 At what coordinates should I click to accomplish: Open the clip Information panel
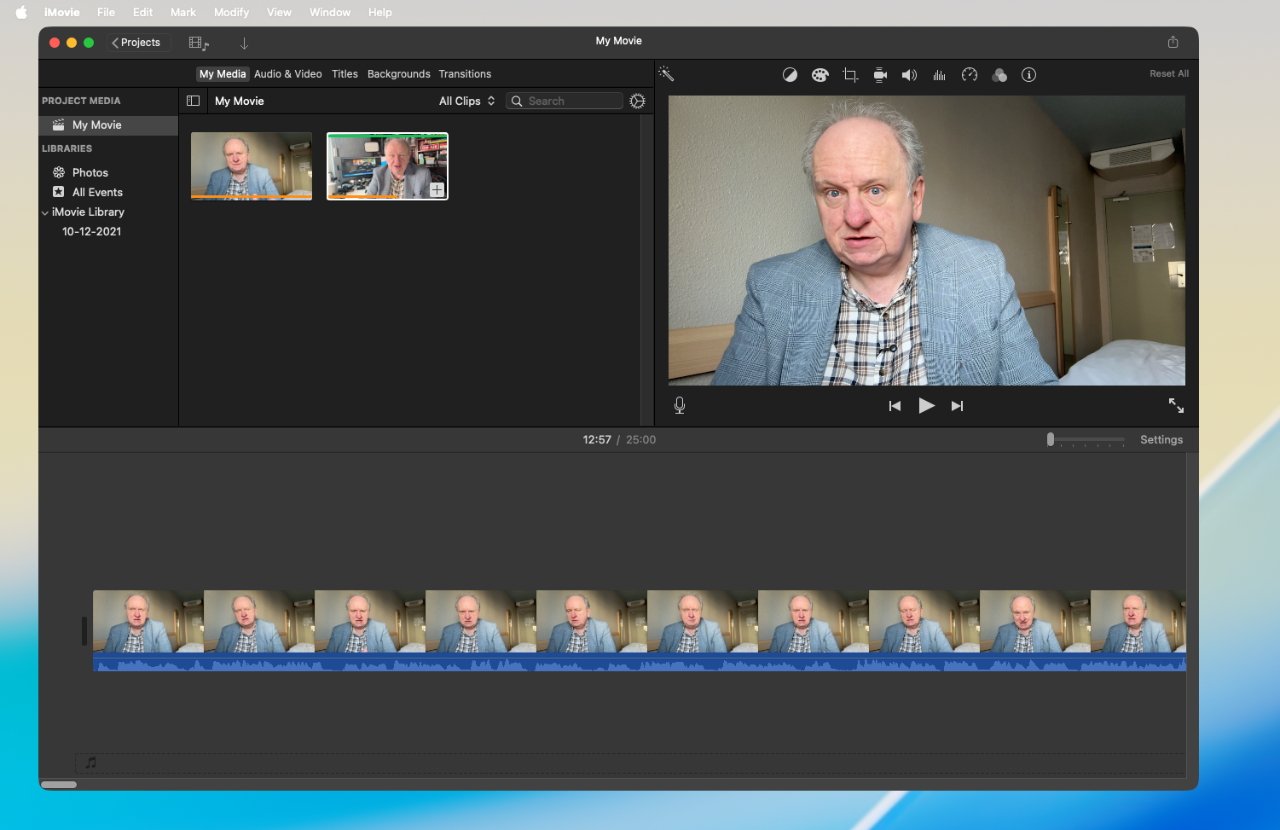coord(1029,74)
